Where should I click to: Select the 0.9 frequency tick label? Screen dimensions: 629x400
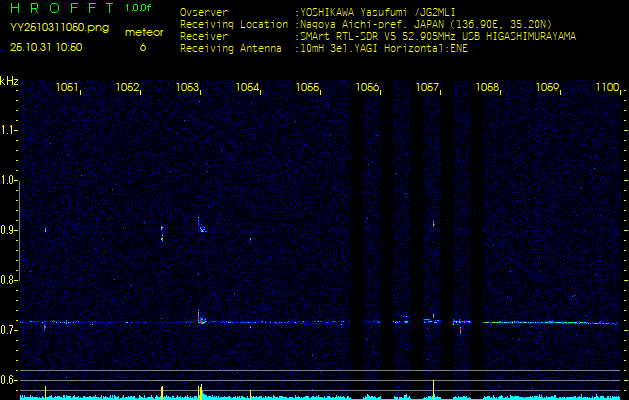click(9, 230)
